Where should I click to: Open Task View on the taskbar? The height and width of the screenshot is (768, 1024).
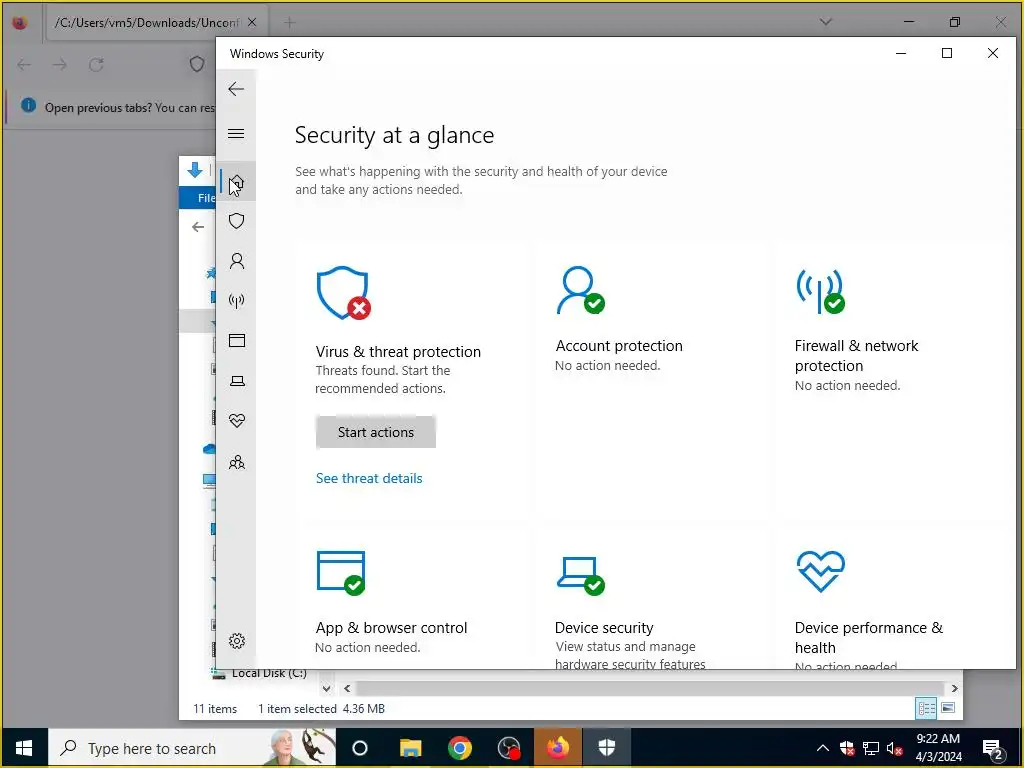pyautogui.click(x=360, y=748)
